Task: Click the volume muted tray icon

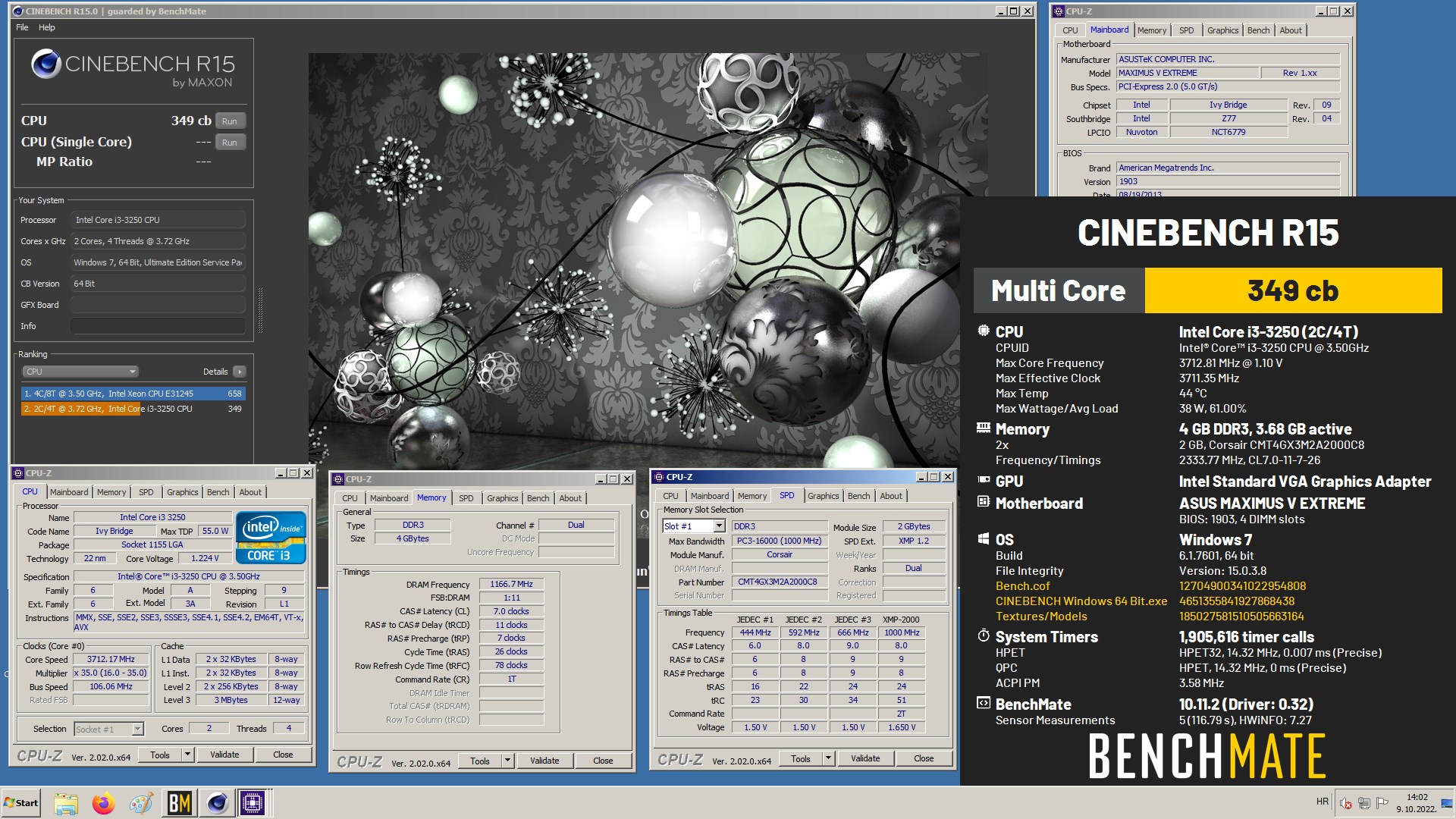Action: [x=1345, y=803]
